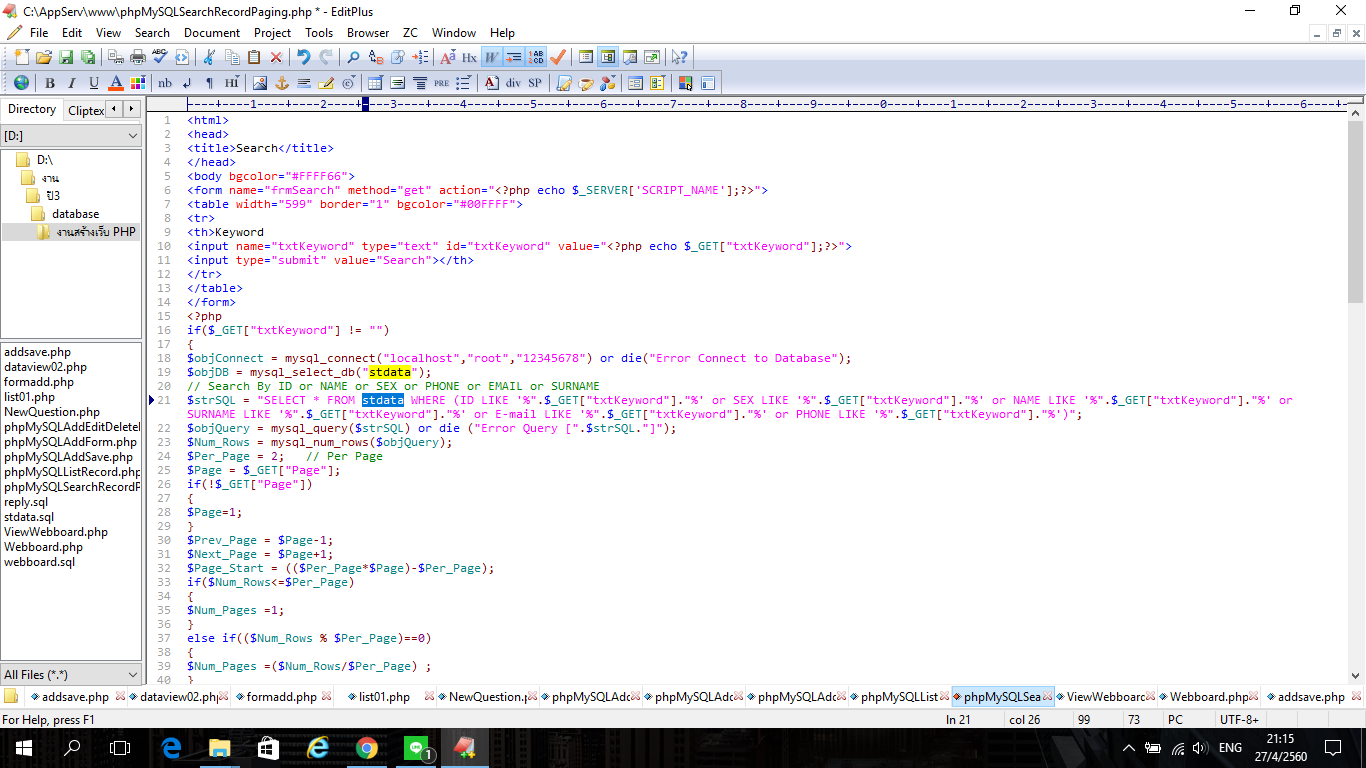Save the current file with floppy icon
The height and width of the screenshot is (768, 1366).
pyautogui.click(x=66, y=57)
